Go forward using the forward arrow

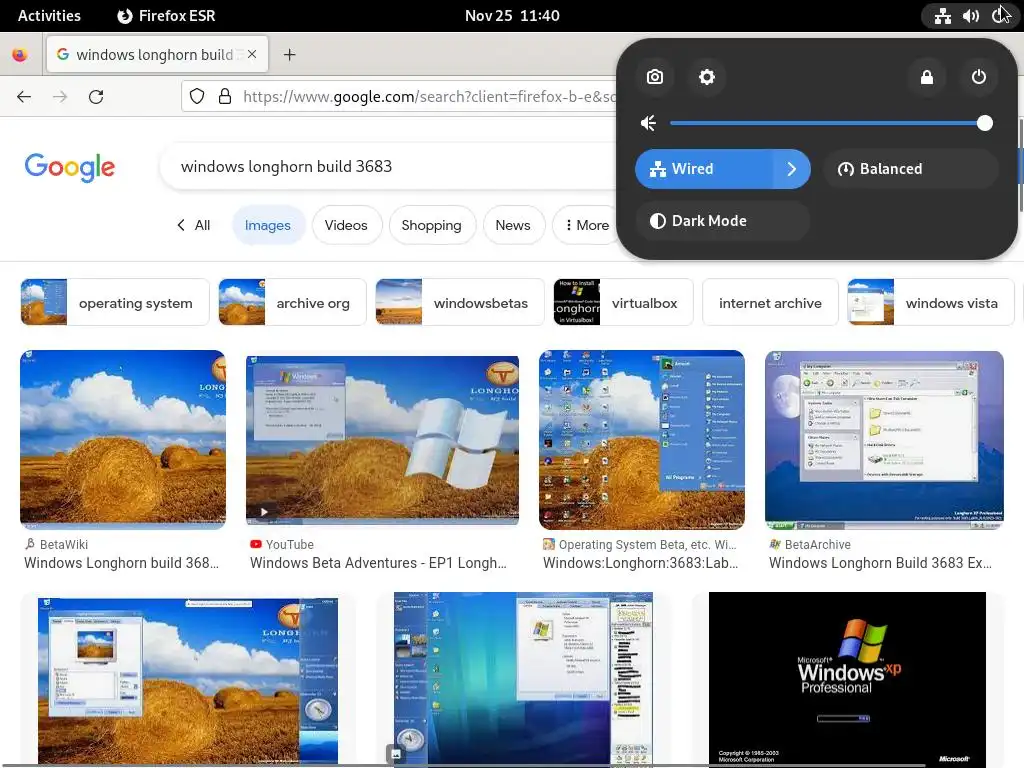coord(60,97)
